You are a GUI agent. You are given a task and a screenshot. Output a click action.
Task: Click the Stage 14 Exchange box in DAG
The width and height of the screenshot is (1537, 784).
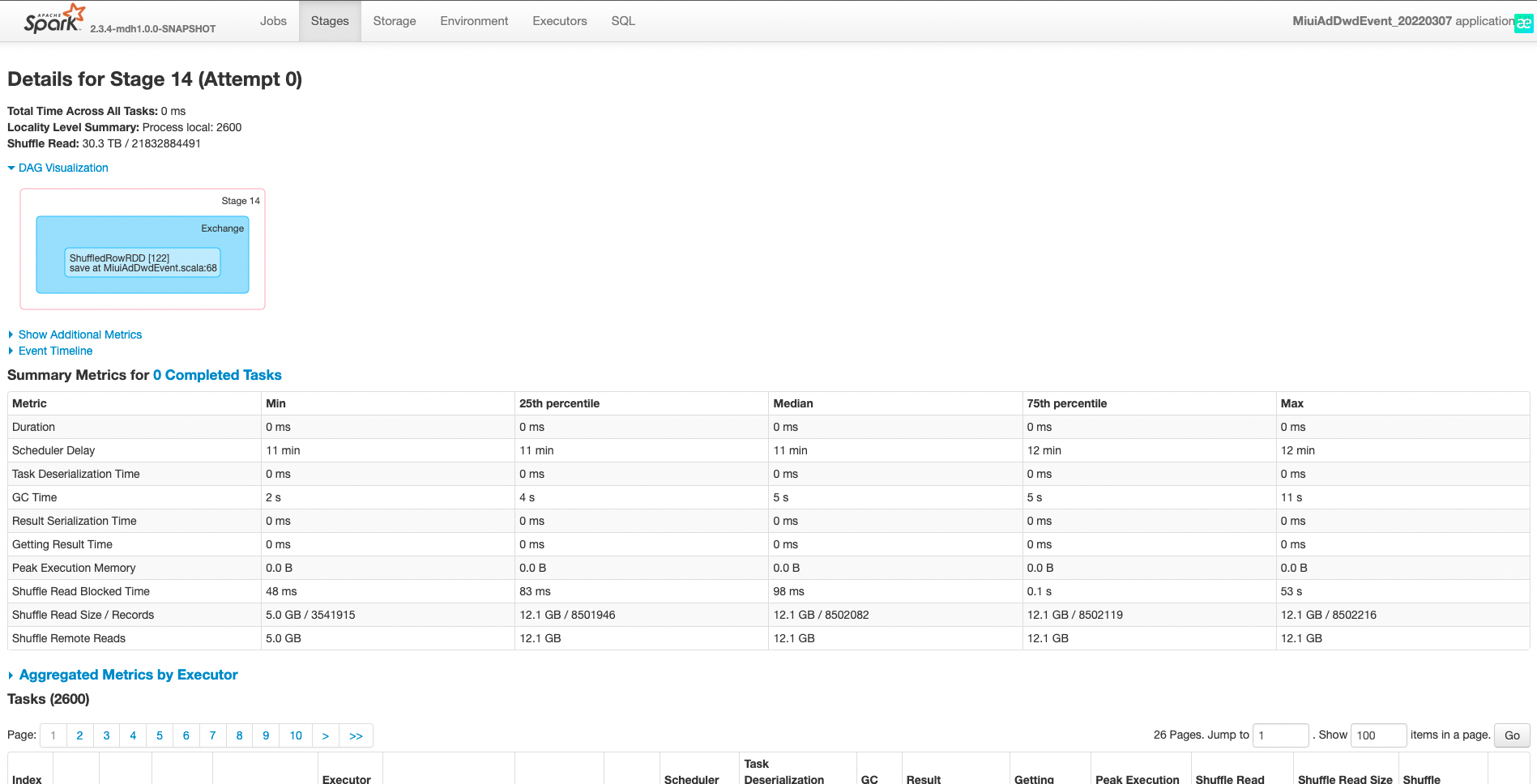coord(222,228)
